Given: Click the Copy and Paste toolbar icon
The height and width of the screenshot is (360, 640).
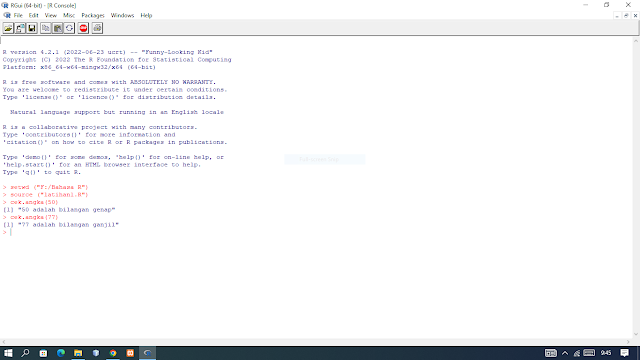Looking at the screenshot, I should coord(69,28).
